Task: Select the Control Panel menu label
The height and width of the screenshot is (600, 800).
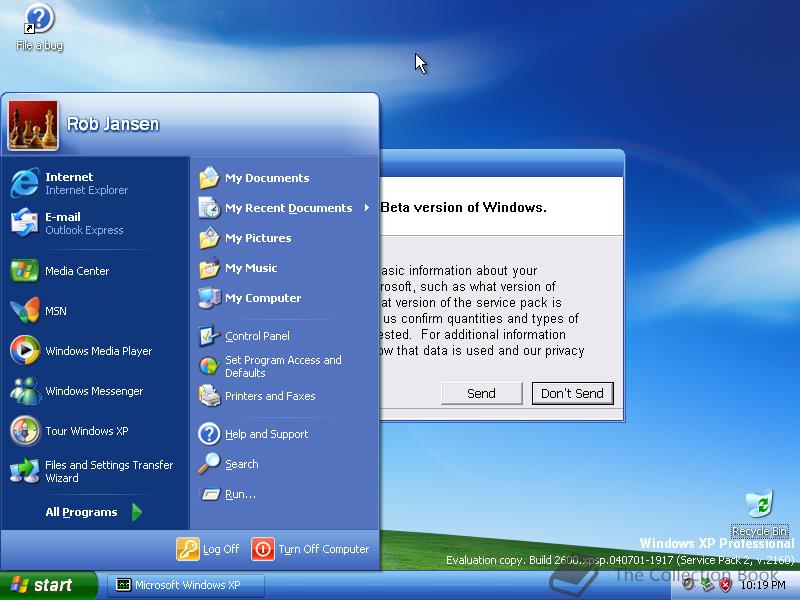Action: point(257,336)
